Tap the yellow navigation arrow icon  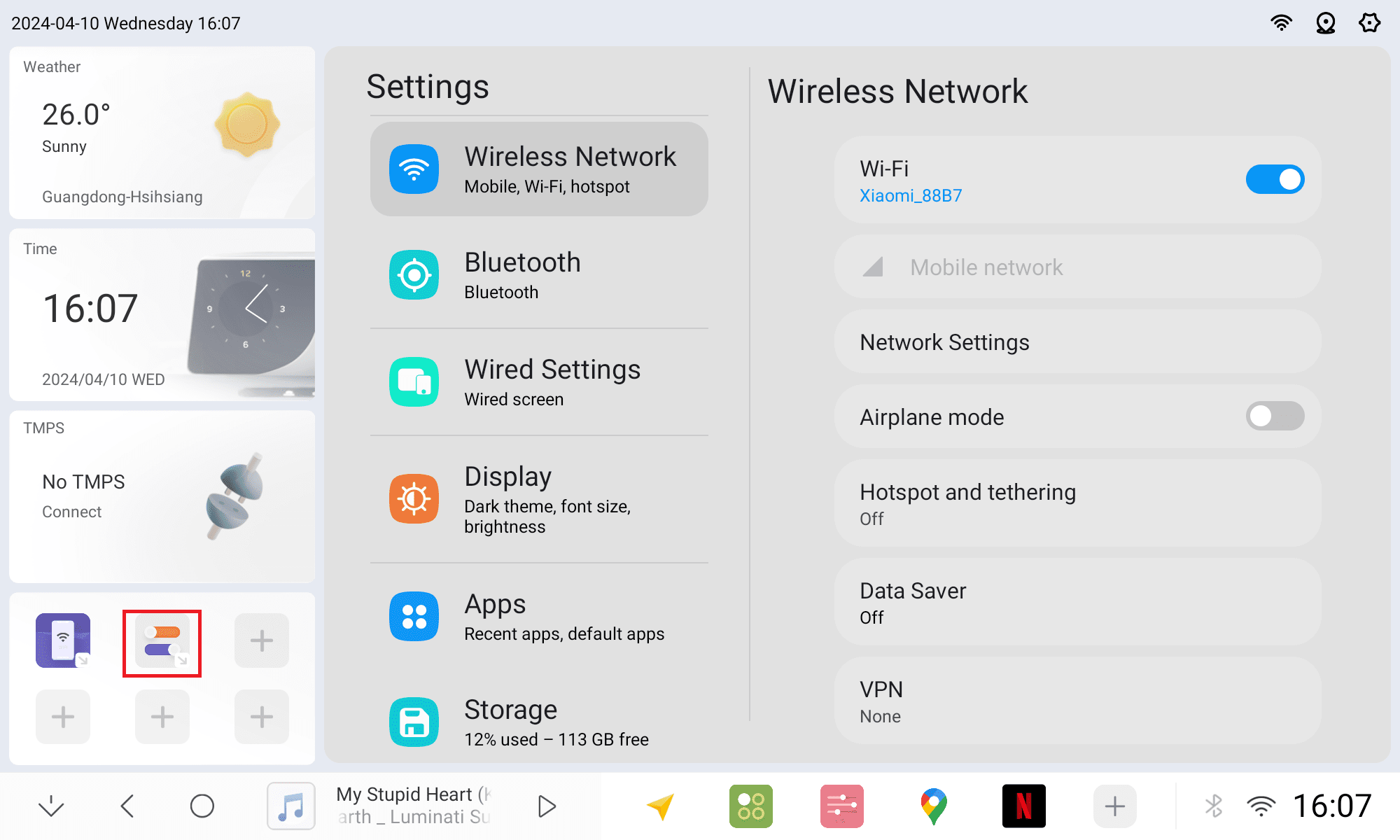tap(660, 806)
